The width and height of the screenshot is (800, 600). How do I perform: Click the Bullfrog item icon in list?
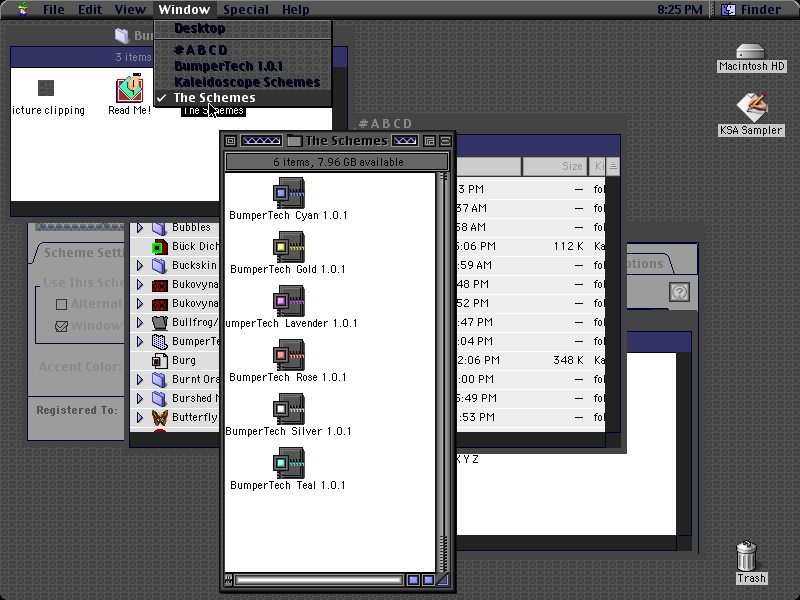160,322
